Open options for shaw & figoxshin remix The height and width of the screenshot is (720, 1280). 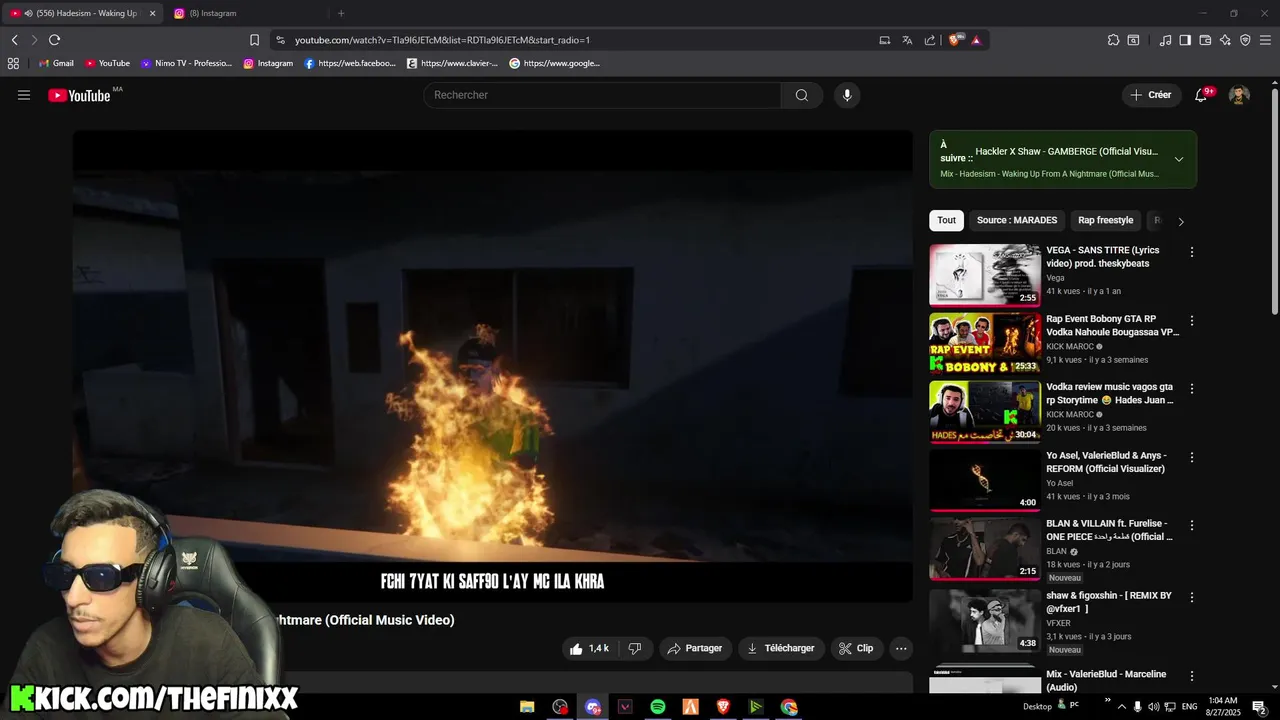click(x=1191, y=597)
